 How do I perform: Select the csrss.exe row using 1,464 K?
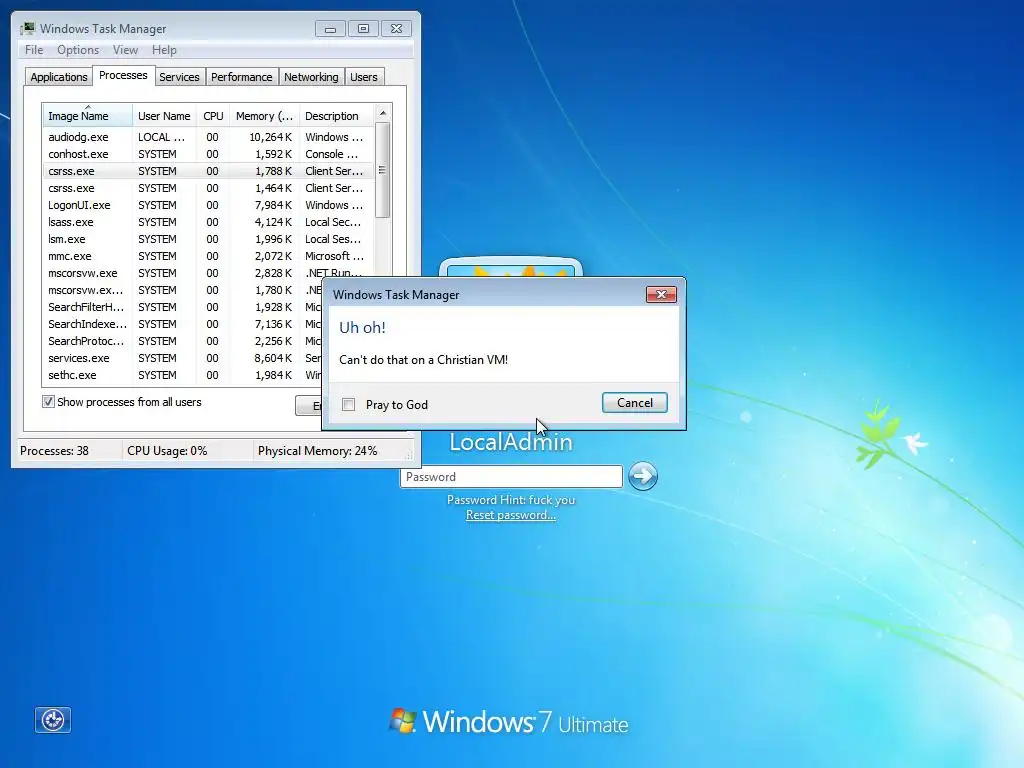(208, 188)
